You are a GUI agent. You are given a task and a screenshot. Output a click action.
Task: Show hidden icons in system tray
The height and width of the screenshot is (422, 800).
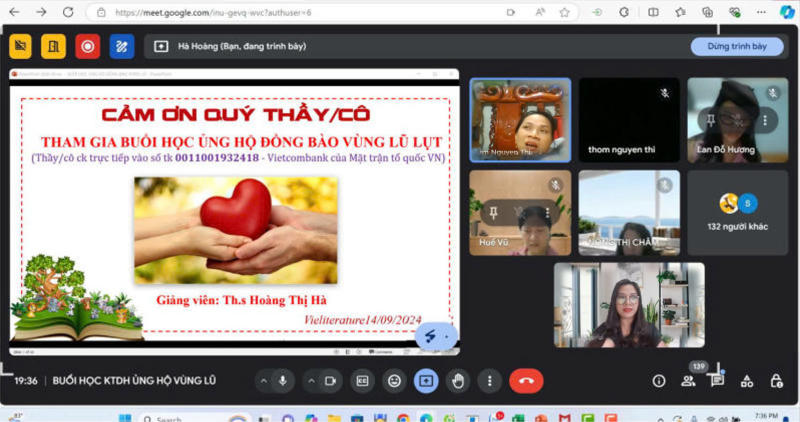[x=660, y=418]
